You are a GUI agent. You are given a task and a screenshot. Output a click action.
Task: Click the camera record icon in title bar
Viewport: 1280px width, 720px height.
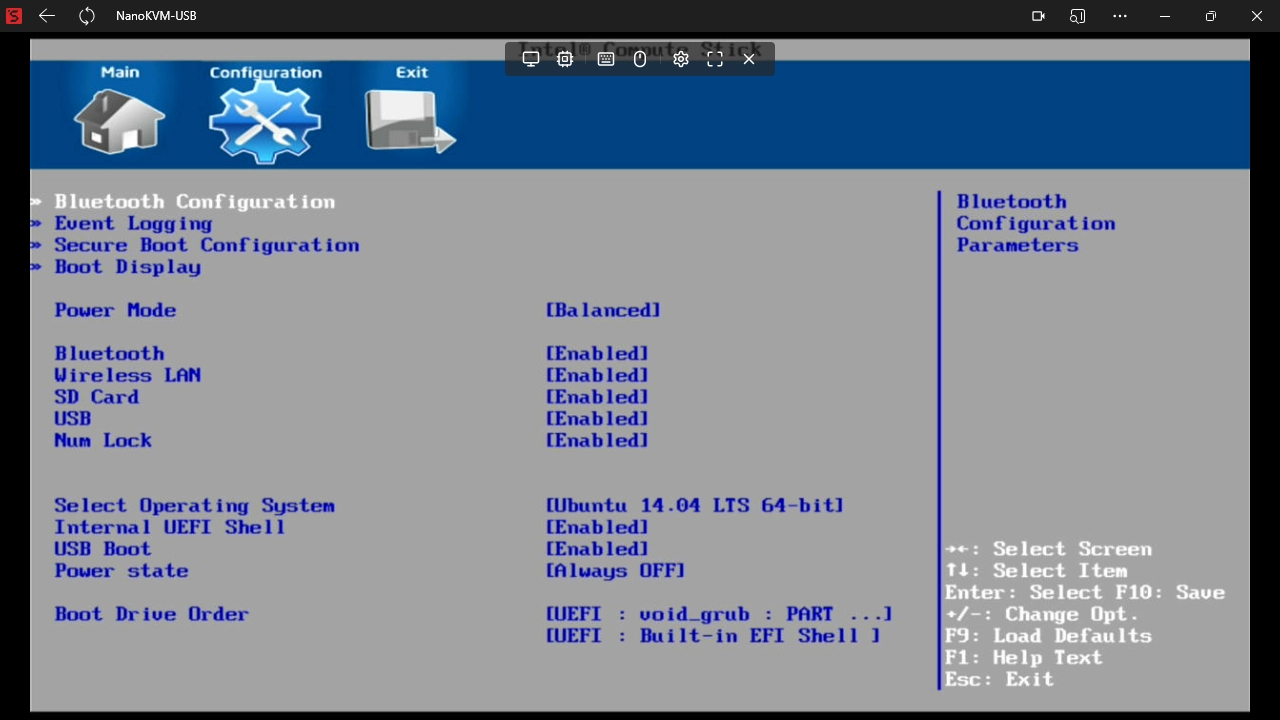[1038, 16]
